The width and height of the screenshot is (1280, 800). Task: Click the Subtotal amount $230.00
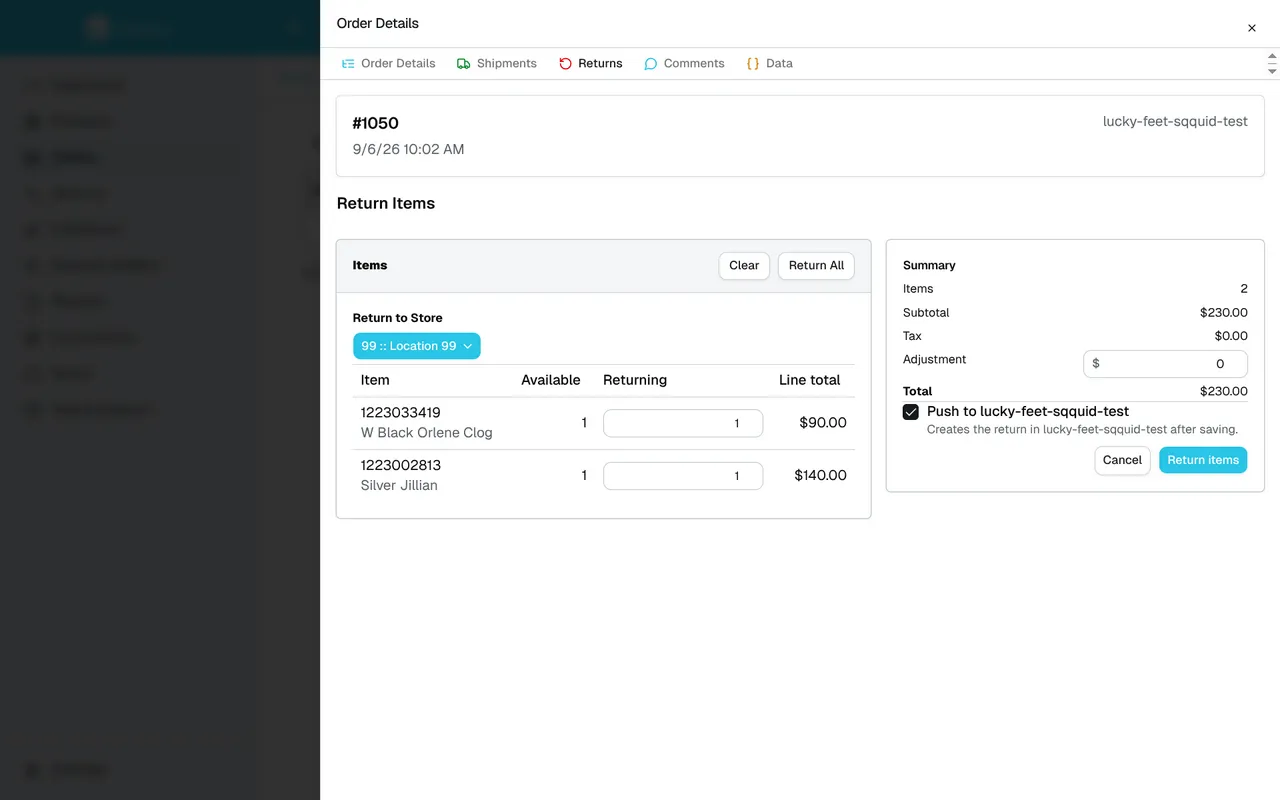1224,313
